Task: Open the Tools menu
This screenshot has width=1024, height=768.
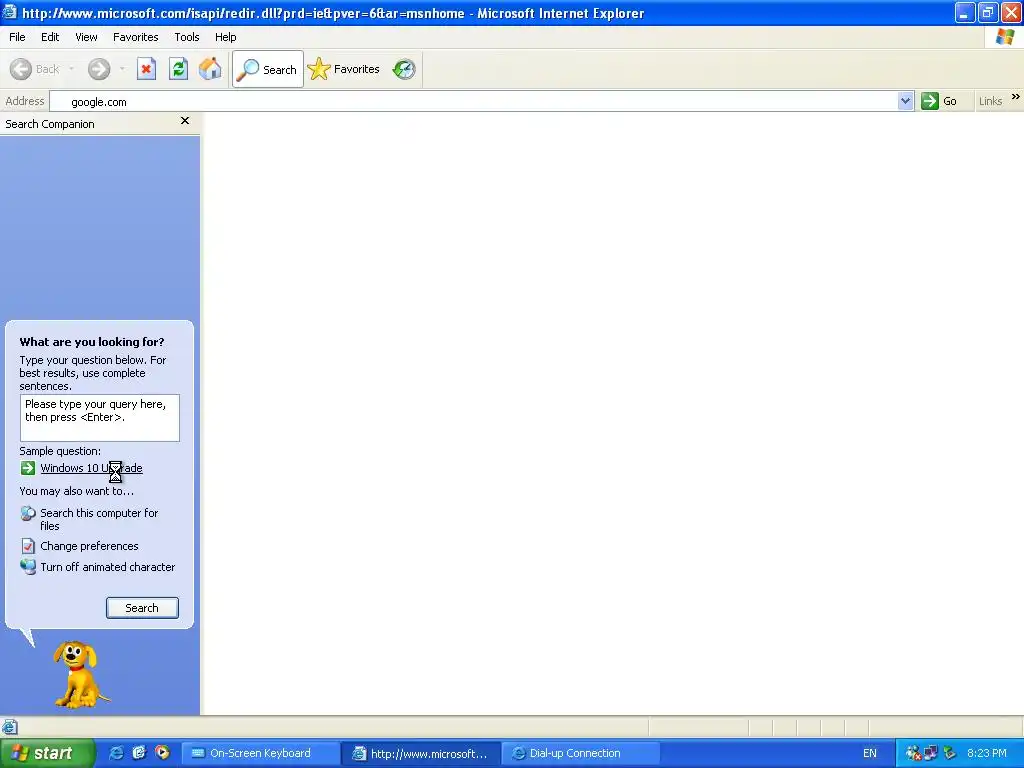Action: click(187, 37)
